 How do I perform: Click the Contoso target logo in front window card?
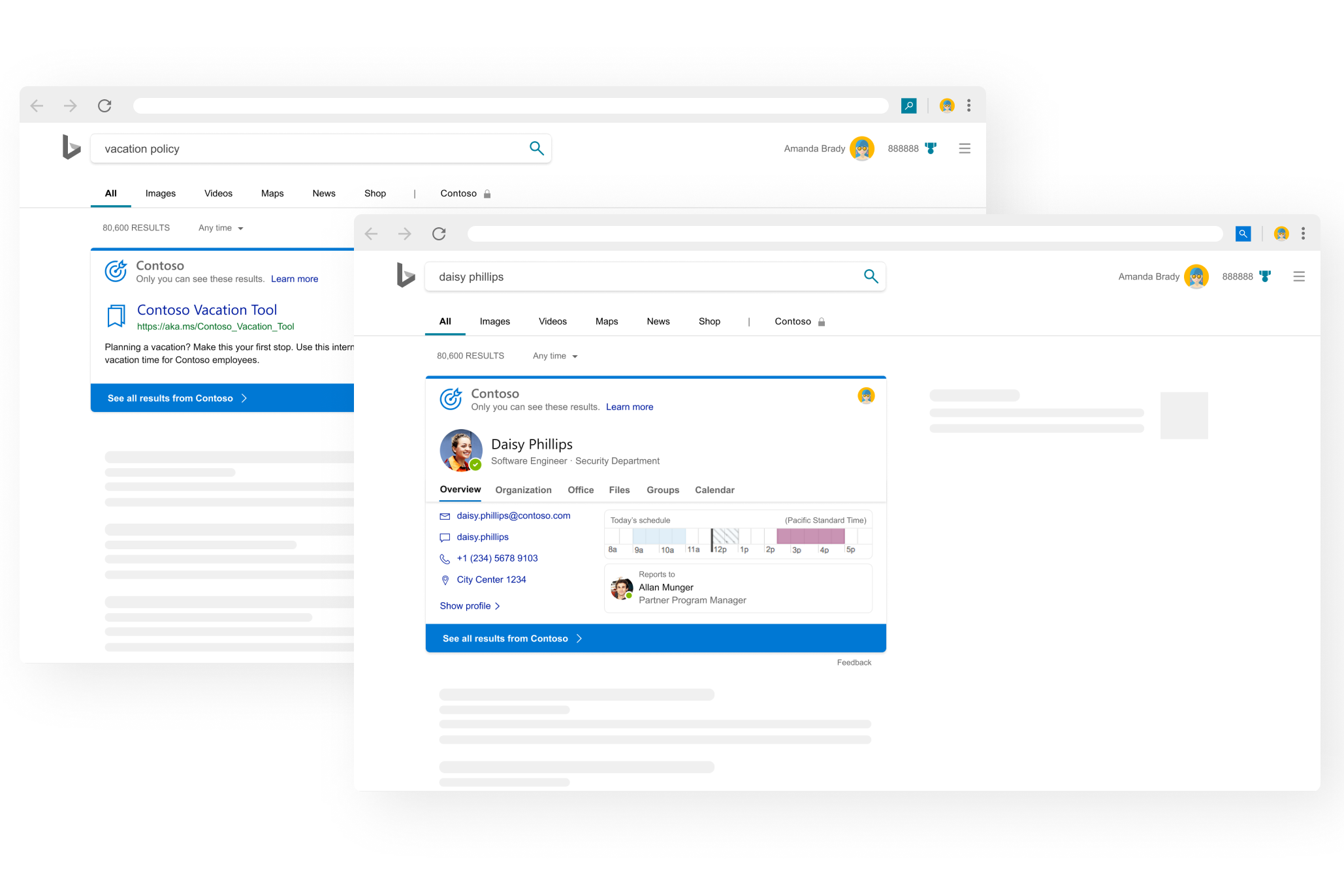point(451,398)
